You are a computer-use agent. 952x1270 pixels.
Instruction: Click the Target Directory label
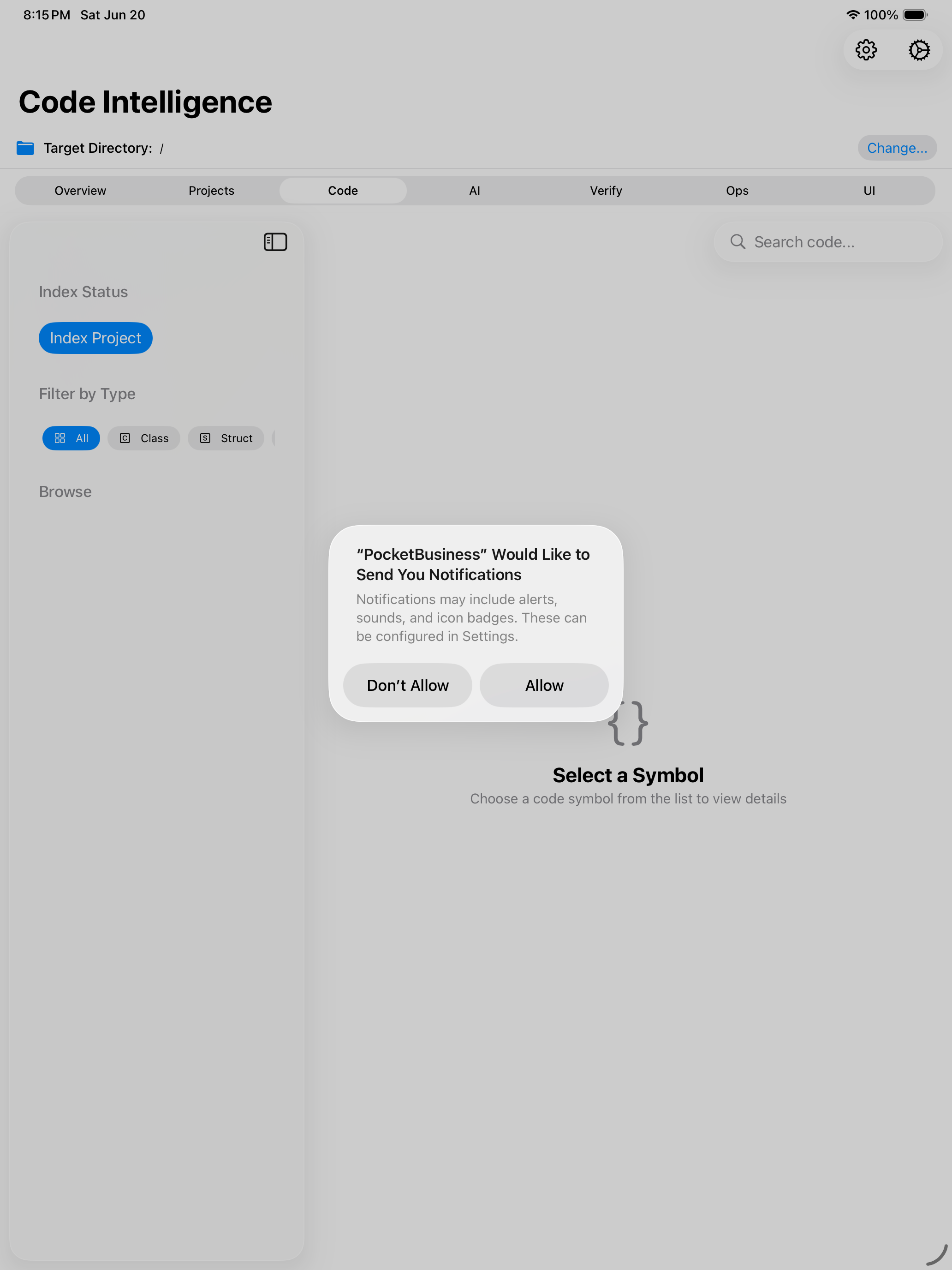click(98, 148)
